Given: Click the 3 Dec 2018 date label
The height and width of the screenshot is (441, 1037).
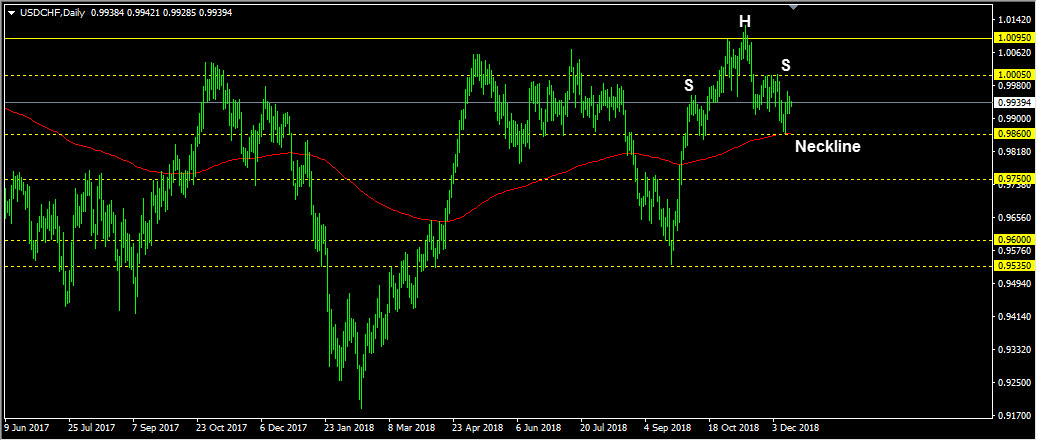Looking at the screenshot, I should point(797,427).
